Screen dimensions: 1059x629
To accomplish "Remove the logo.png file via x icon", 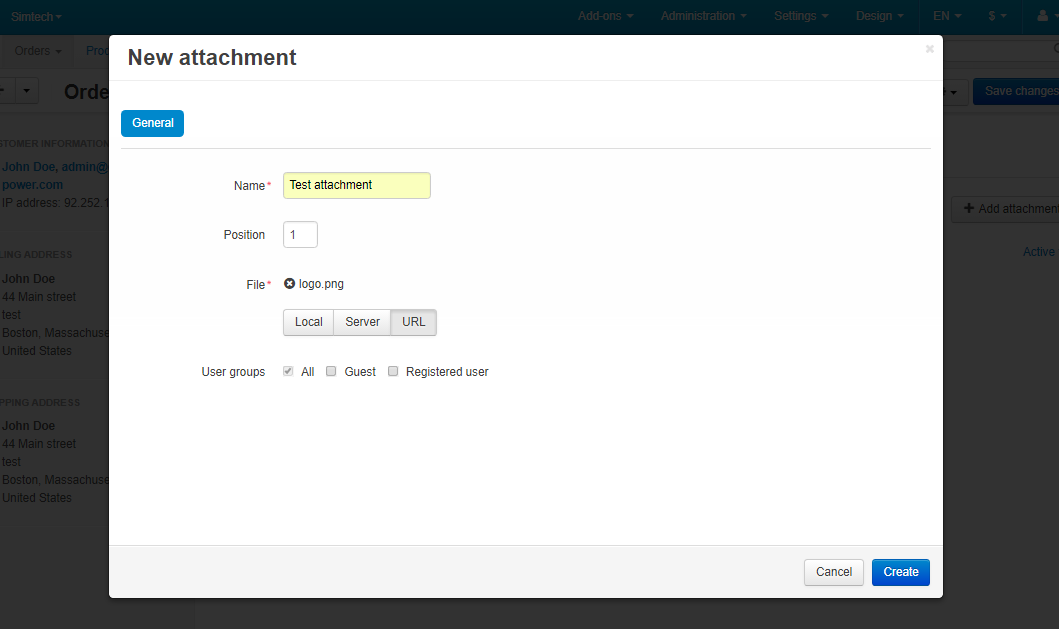I will click(x=289, y=284).
